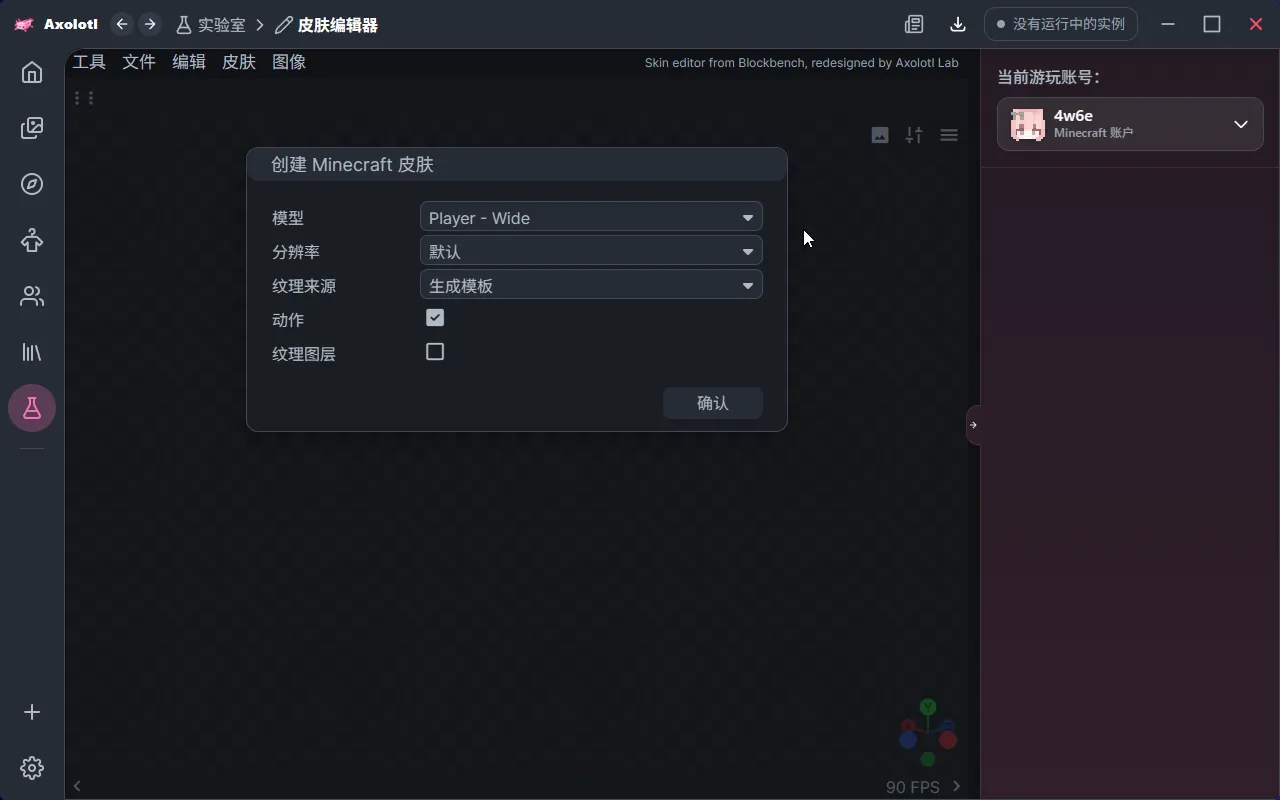This screenshot has height=800, width=1280.
Task: Open the compass explore icon
Action: (32, 184)
